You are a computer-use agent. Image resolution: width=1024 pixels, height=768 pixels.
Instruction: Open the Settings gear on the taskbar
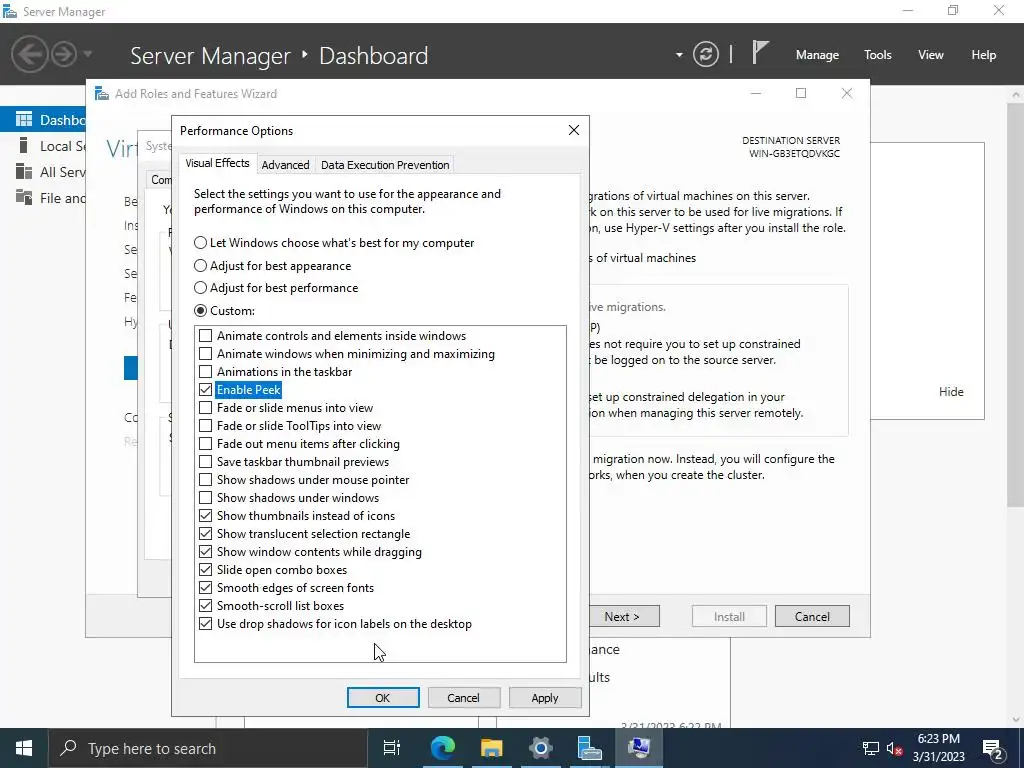coord(541,748)
